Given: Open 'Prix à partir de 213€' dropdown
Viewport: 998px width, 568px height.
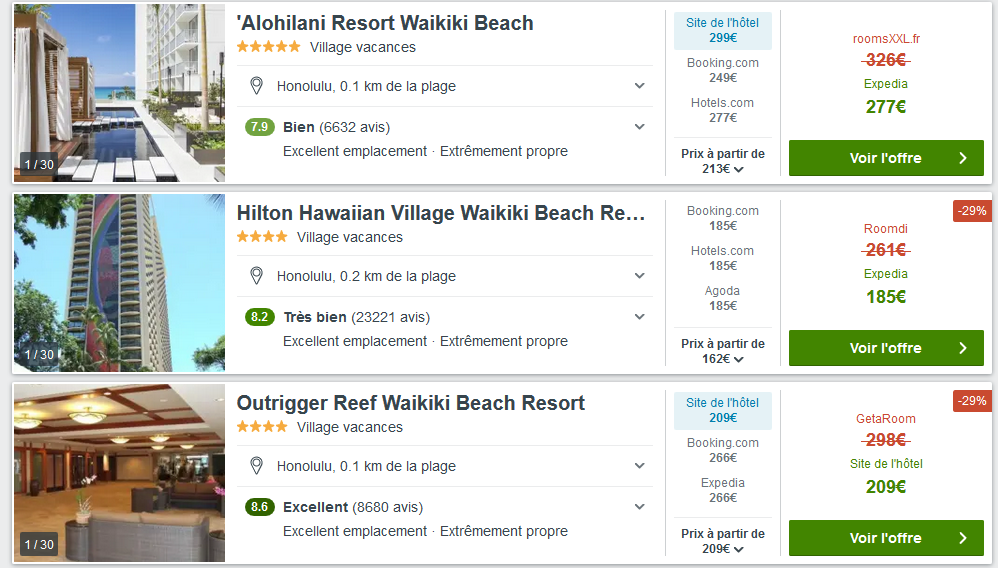Looking at the screenshot, I should (723, 161).
